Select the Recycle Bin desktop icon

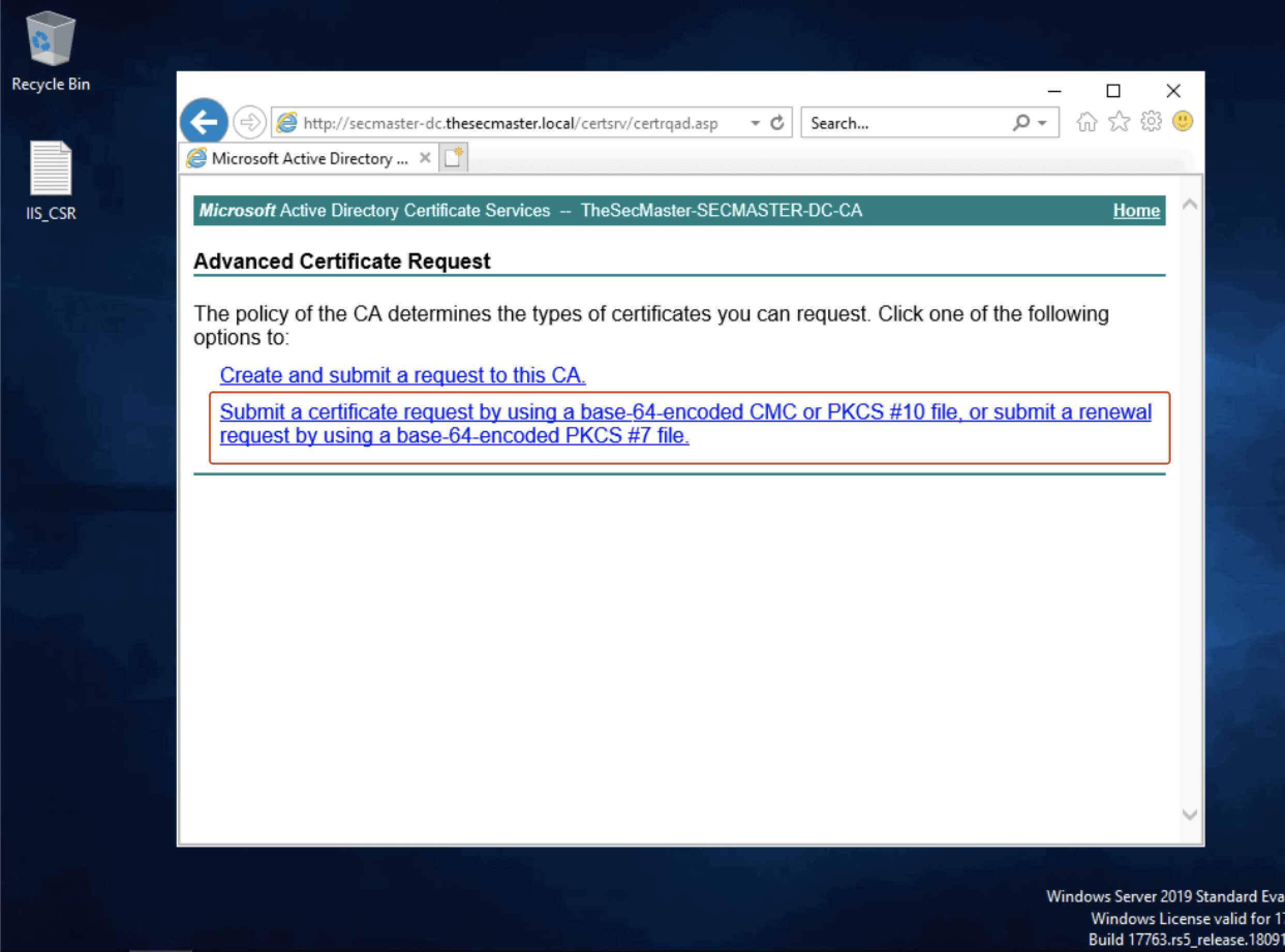(51, 51)
